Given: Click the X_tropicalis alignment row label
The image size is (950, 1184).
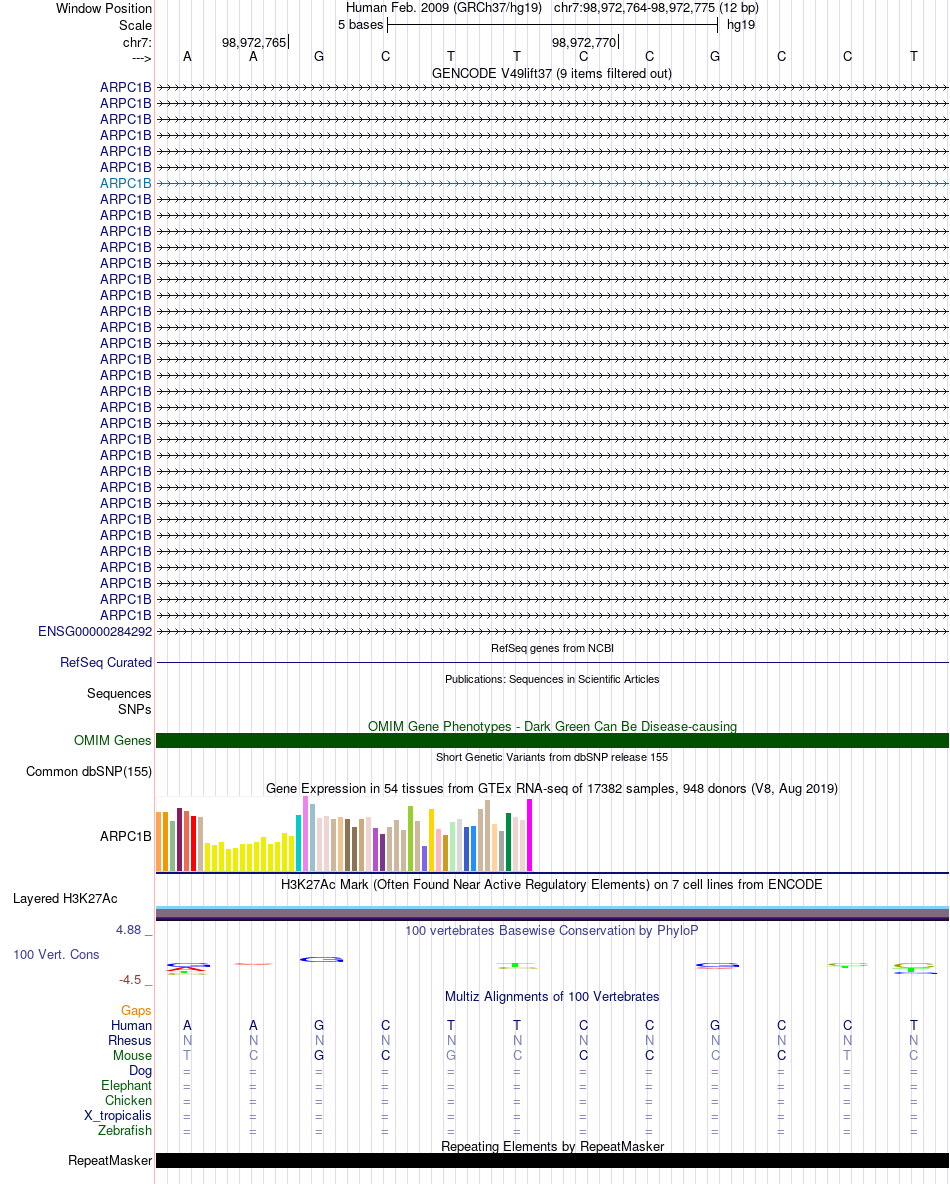Looking at the screenshot, I should (x=118, y=1116).
